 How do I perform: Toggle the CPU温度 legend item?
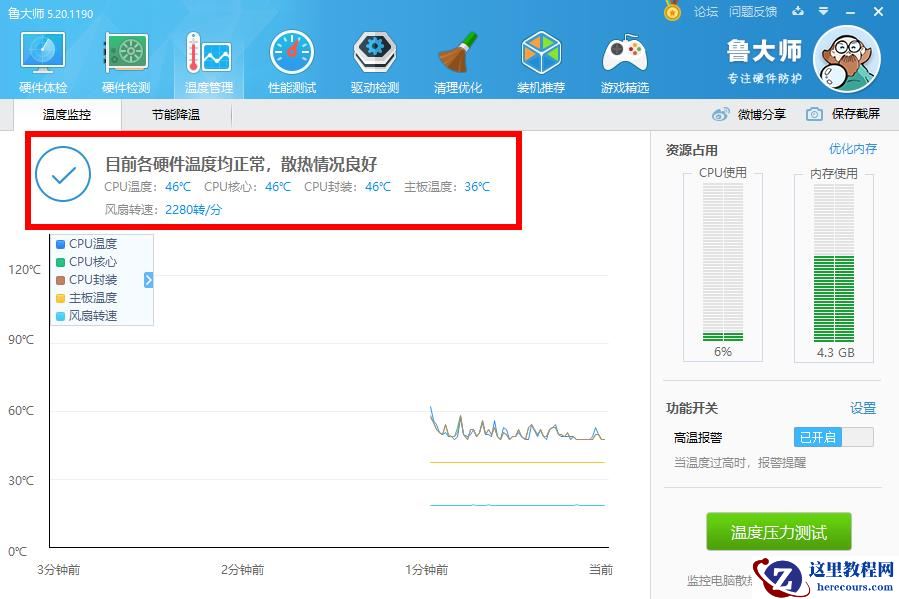point(90,243)
